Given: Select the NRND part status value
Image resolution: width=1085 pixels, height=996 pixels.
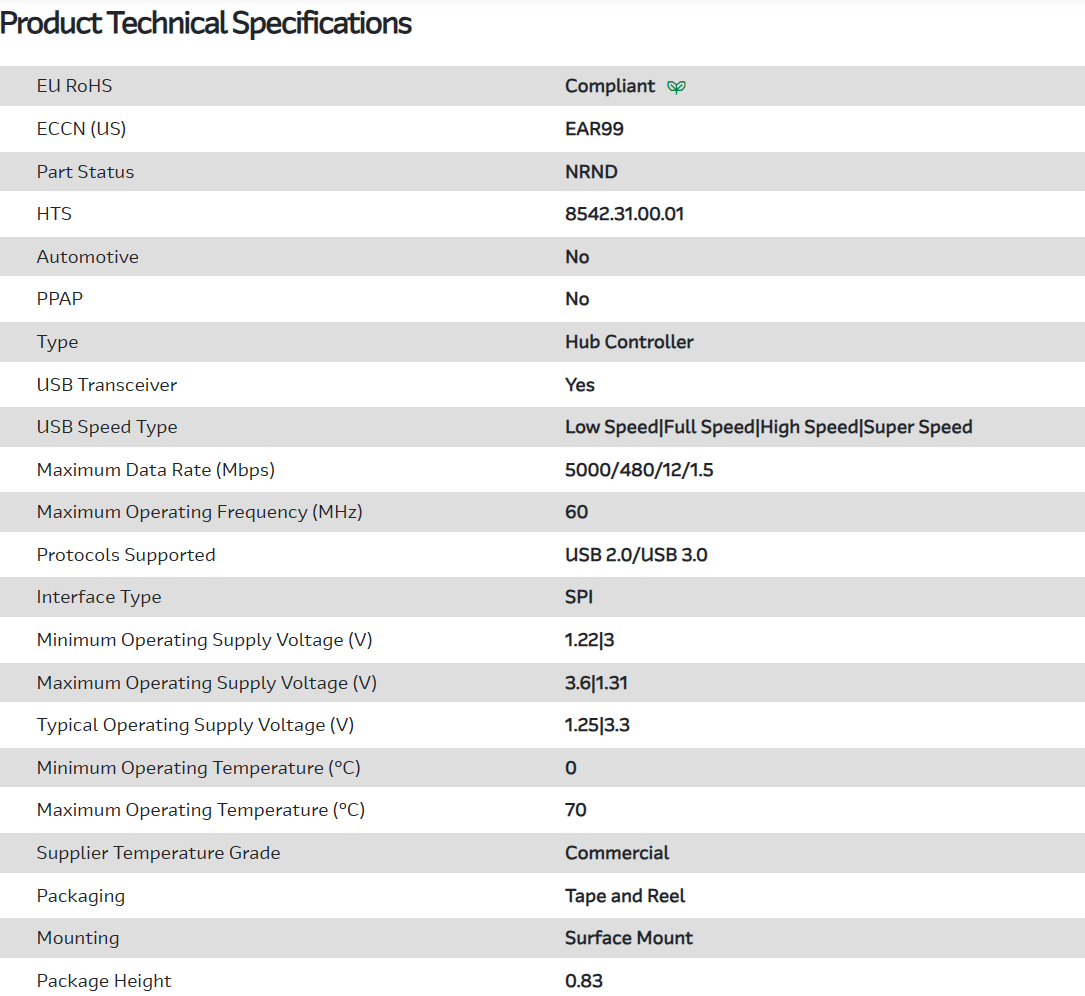Looking at the screenshot, I should point(591,172).
